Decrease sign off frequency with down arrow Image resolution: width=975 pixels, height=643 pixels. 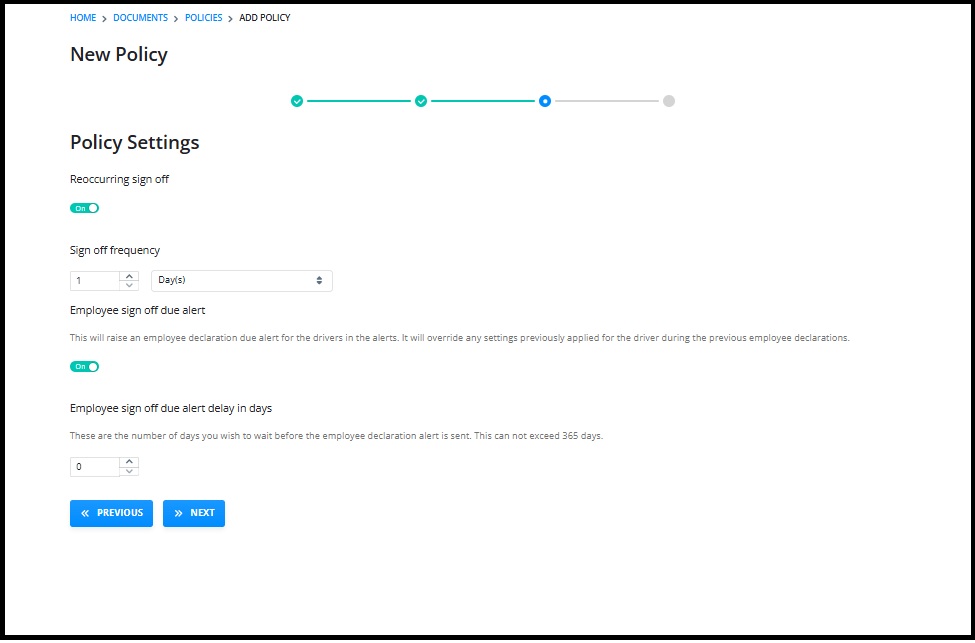coord(129,285)
